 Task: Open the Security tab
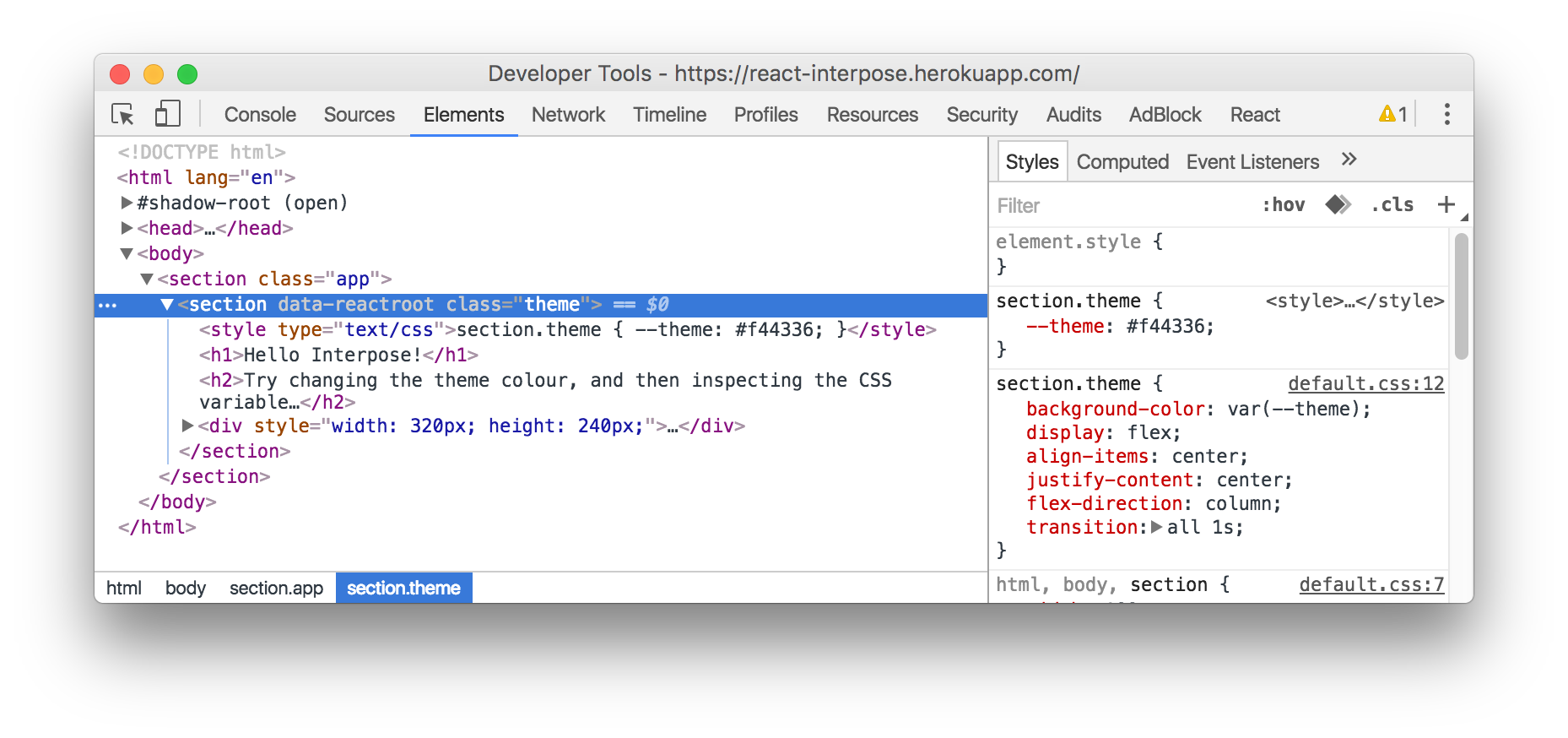coord(982,114)
